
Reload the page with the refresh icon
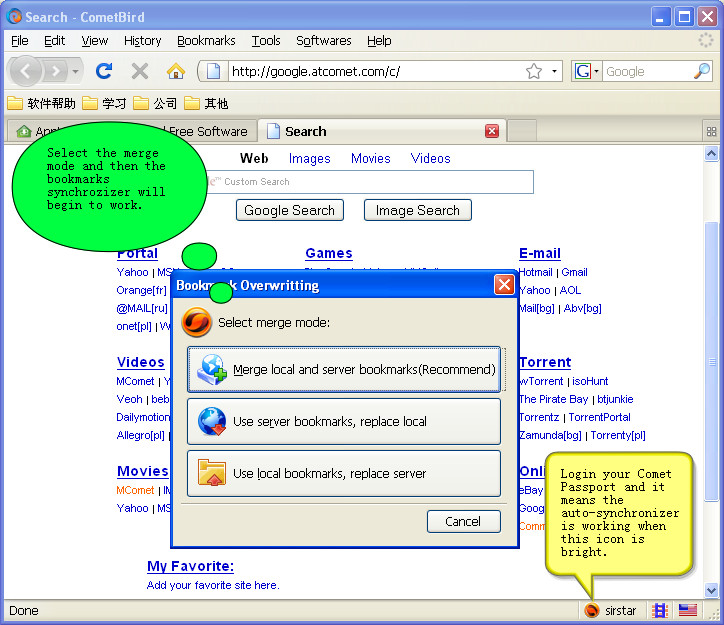point(104,71)
